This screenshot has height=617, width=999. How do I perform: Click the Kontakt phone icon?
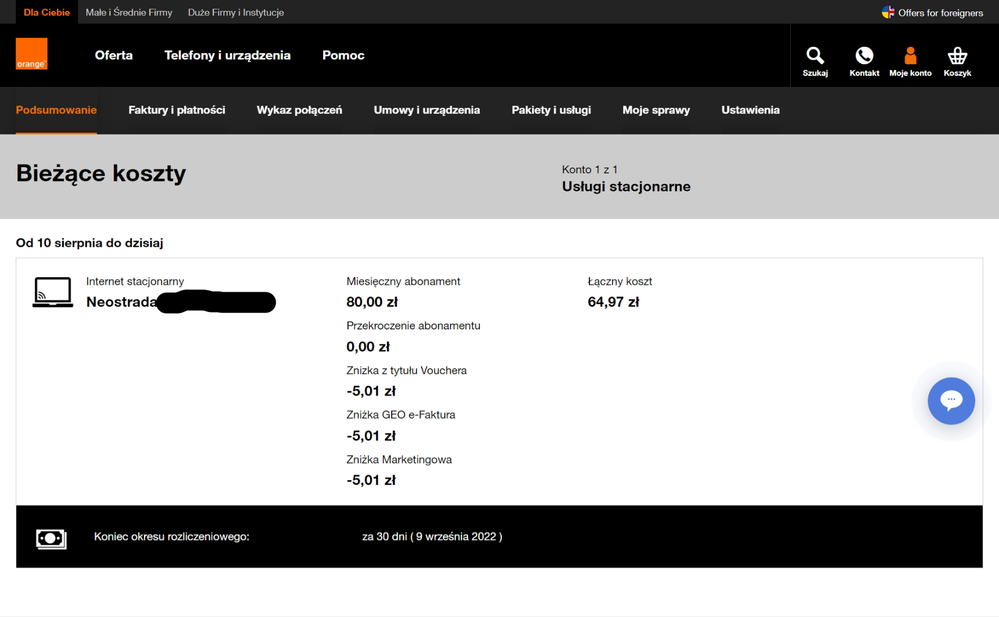(864, 56)
